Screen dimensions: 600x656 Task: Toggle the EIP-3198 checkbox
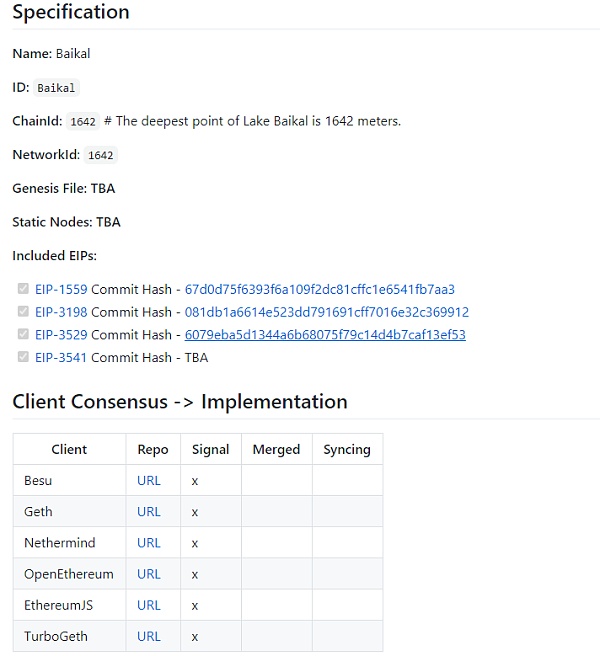click(x=23, y=312)
